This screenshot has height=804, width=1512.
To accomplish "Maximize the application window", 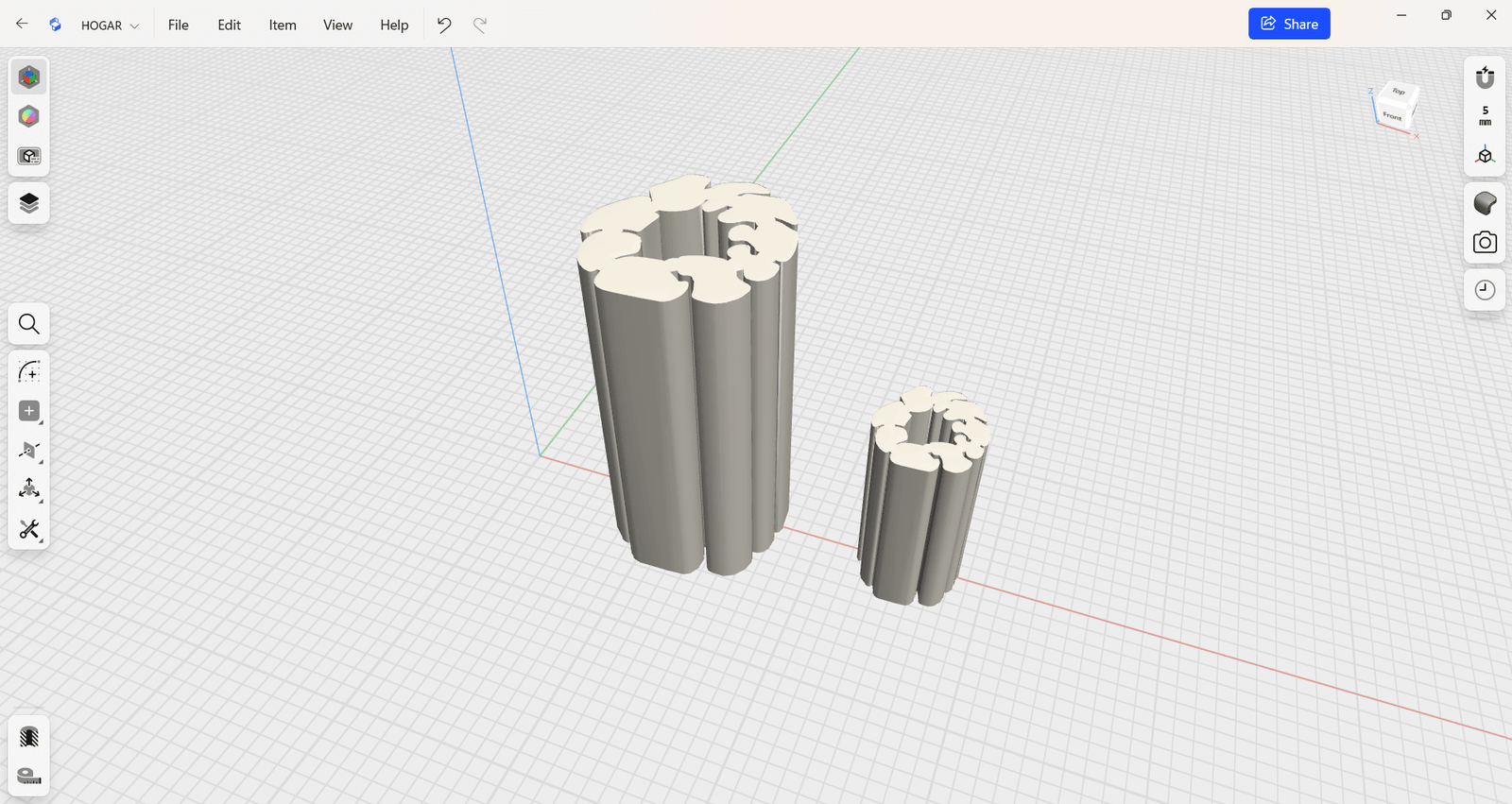I will 1446,15.
